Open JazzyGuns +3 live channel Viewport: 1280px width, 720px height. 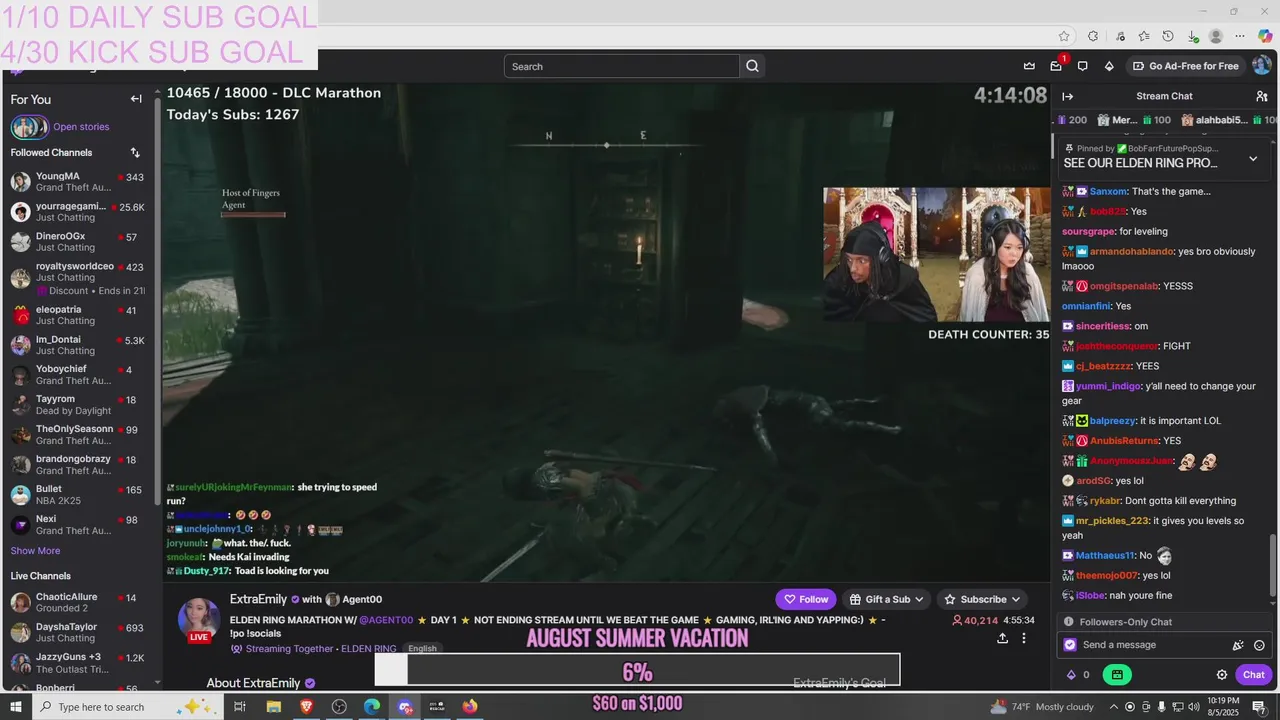coord(78,663)
